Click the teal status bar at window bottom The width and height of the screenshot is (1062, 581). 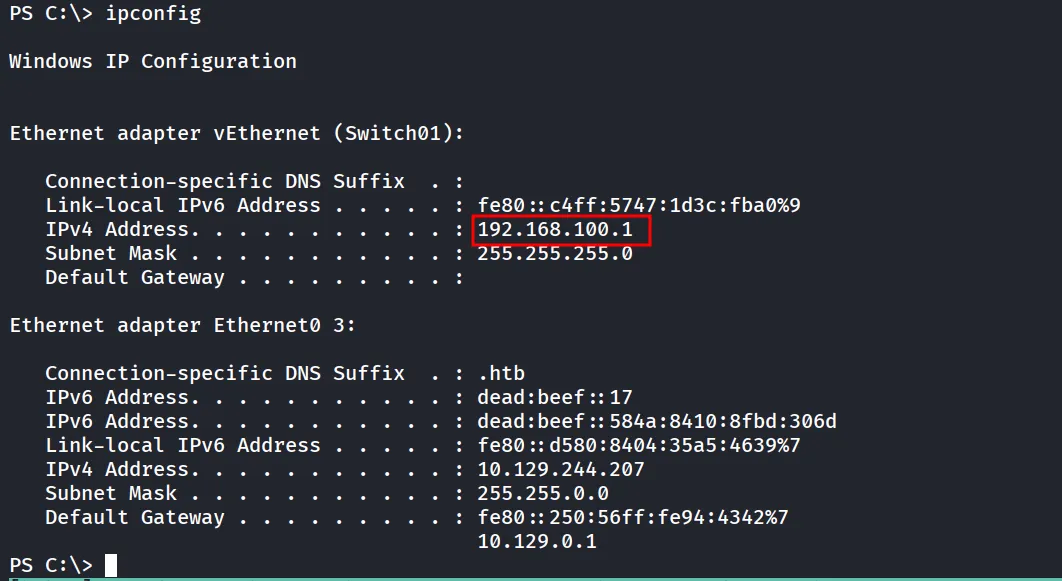[x=531, y=579]
